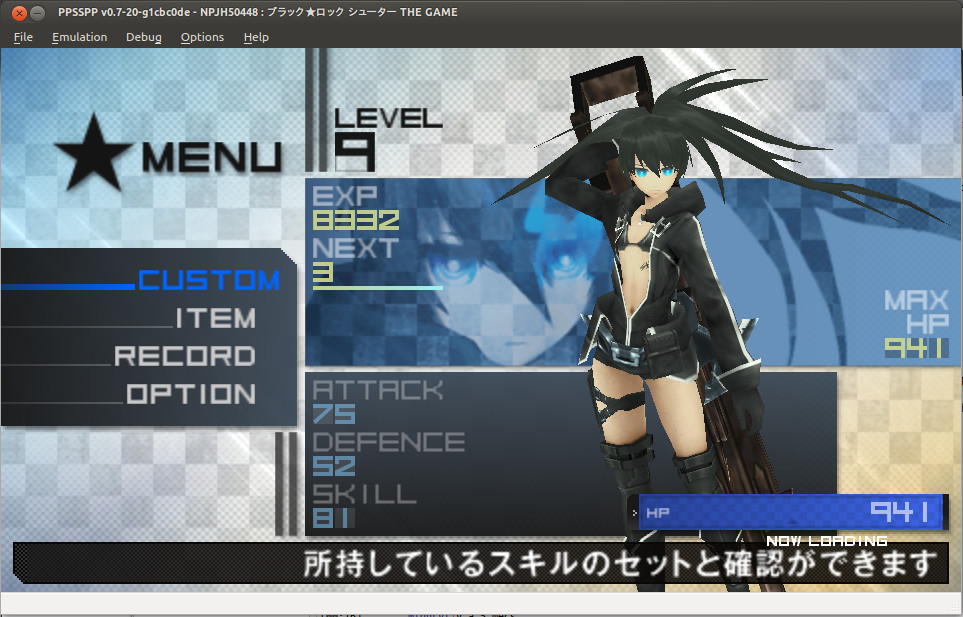
Task: Minimize the PPSSPP window
Action: point(37,12)
